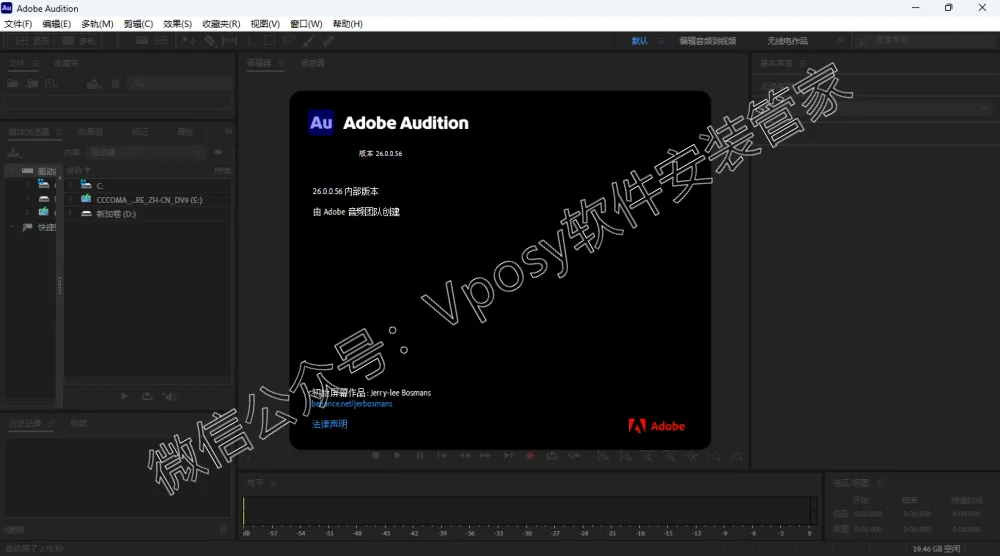Click the Import File icon in Files panel

point(33,84)
